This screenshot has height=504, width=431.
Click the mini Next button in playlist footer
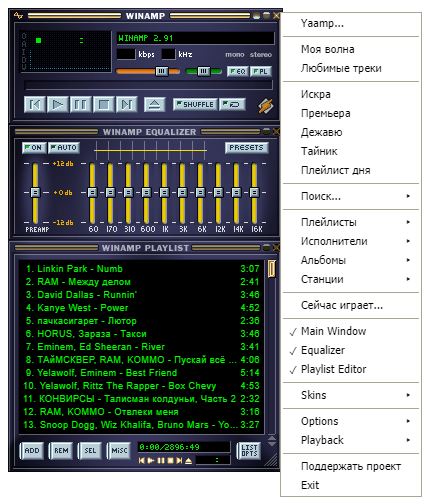[179, 460]
